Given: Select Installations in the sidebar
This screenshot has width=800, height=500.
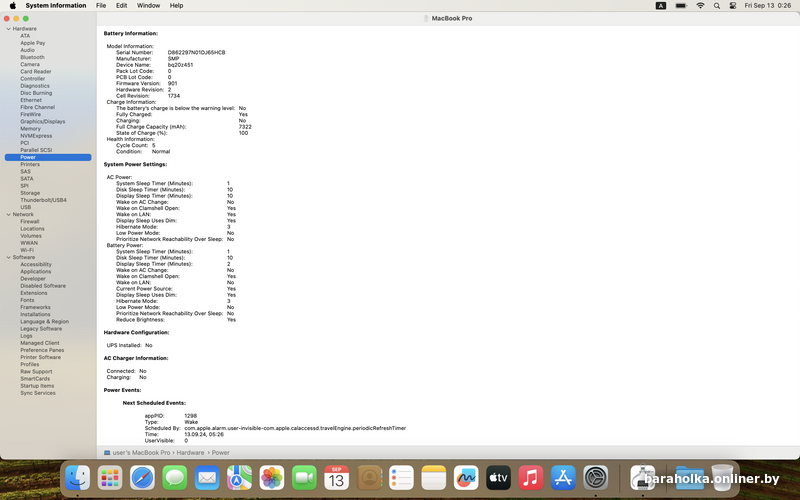Looking at the screenshot, I should 35,315.
